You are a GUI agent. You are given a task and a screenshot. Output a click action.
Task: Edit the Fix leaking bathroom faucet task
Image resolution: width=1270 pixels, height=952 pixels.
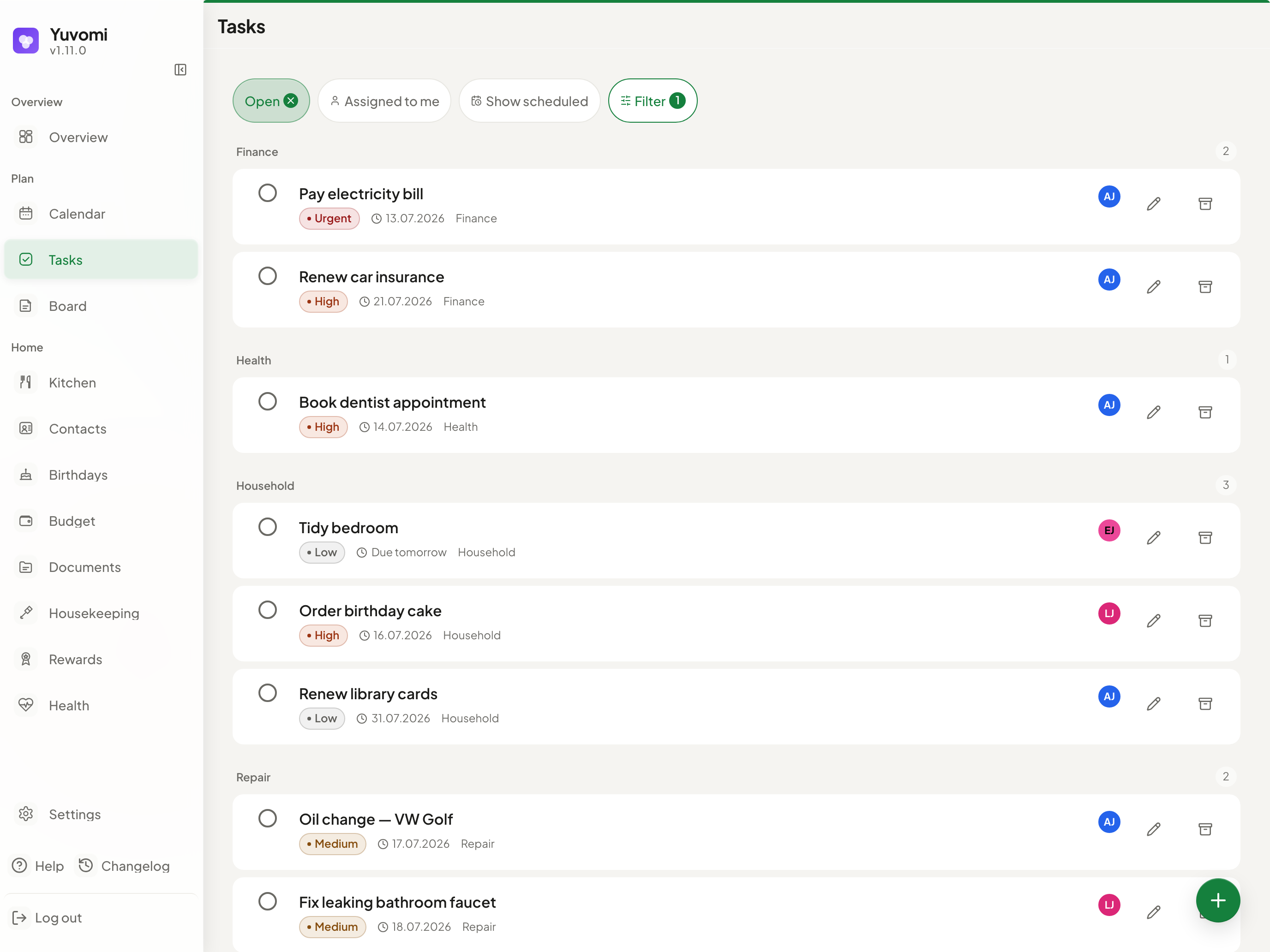[x=1153, y=912]
